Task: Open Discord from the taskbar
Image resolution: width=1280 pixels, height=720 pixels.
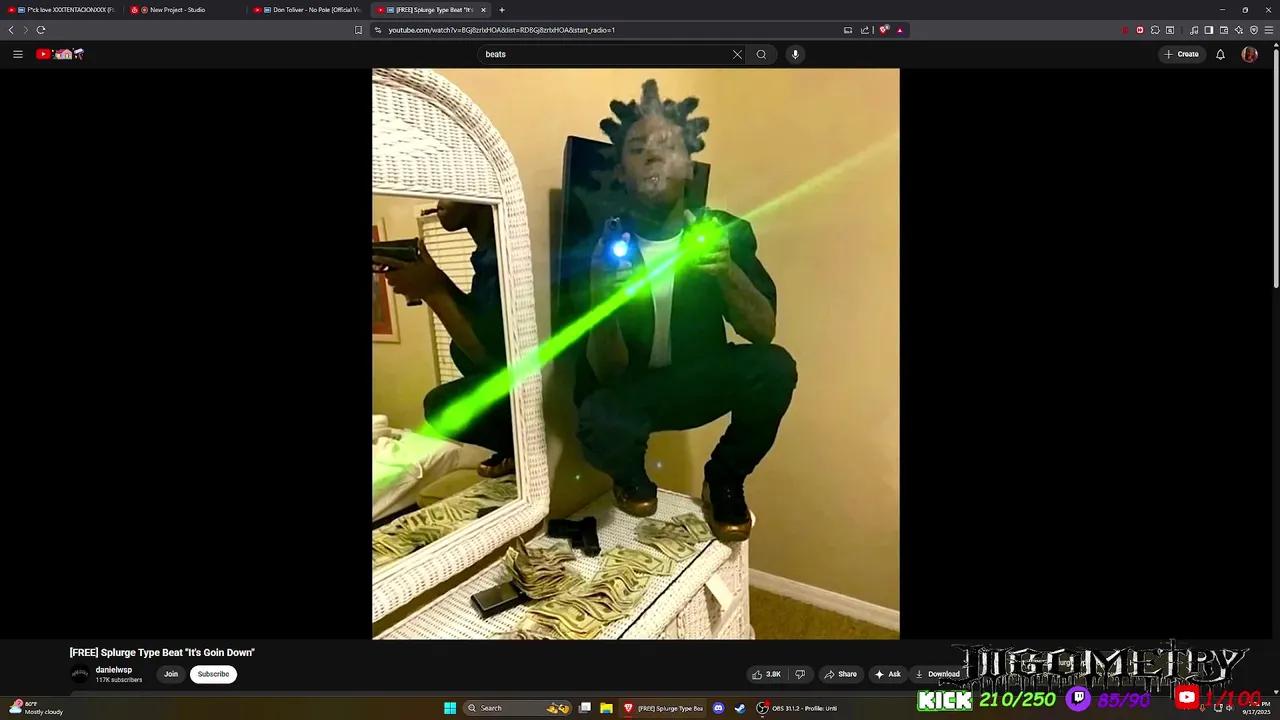Action: [x=718, y=708]
